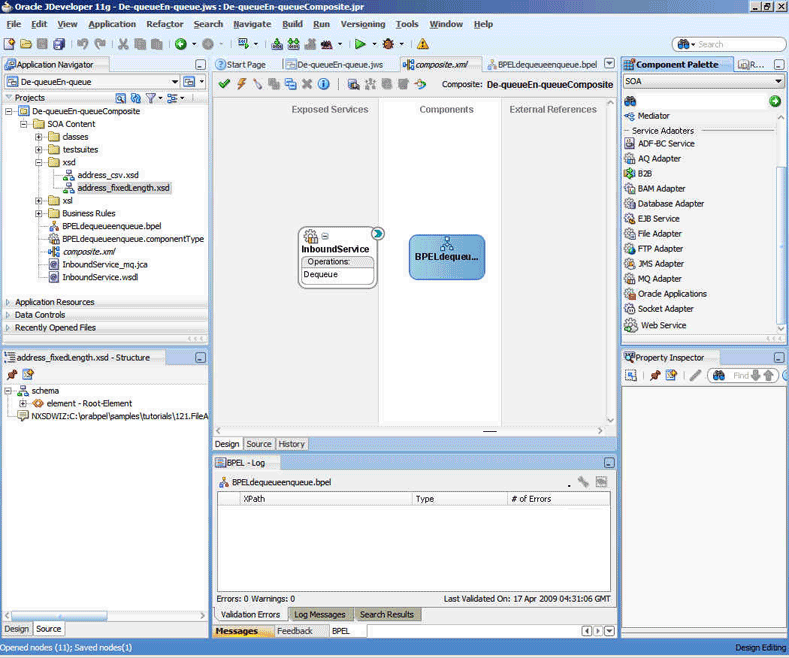Click the Cut scissors toolbar icon
Screen dimensions: 789x658
click(x=123, y=44)
